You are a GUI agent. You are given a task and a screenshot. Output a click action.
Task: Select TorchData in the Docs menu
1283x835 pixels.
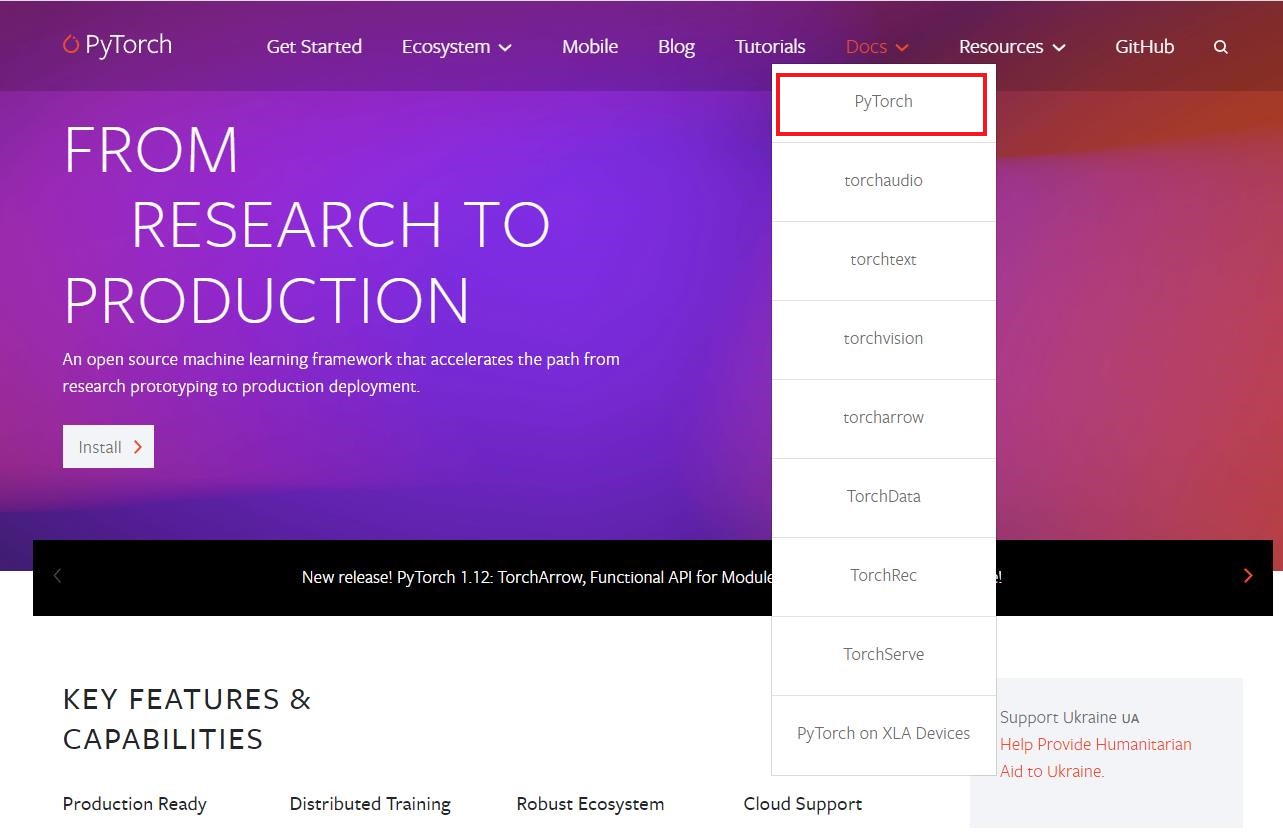click(x=883, y=497)
